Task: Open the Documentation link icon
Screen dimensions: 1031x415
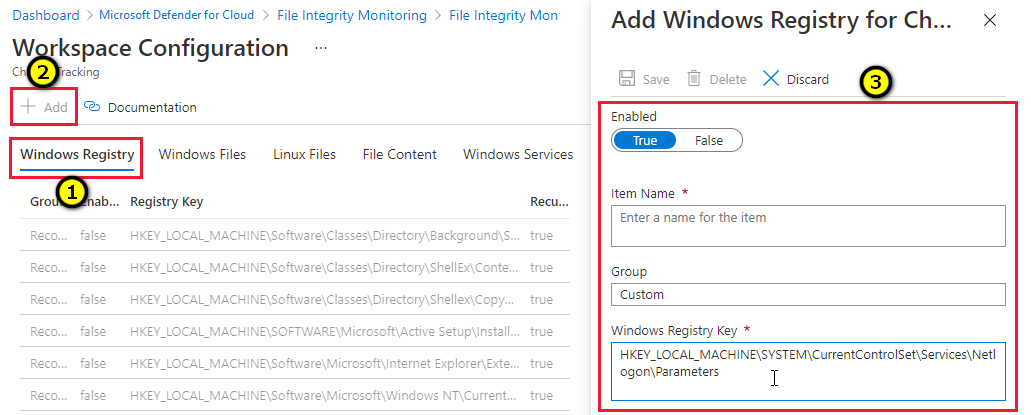Action: pyautogui.click(x=92, y=107)
